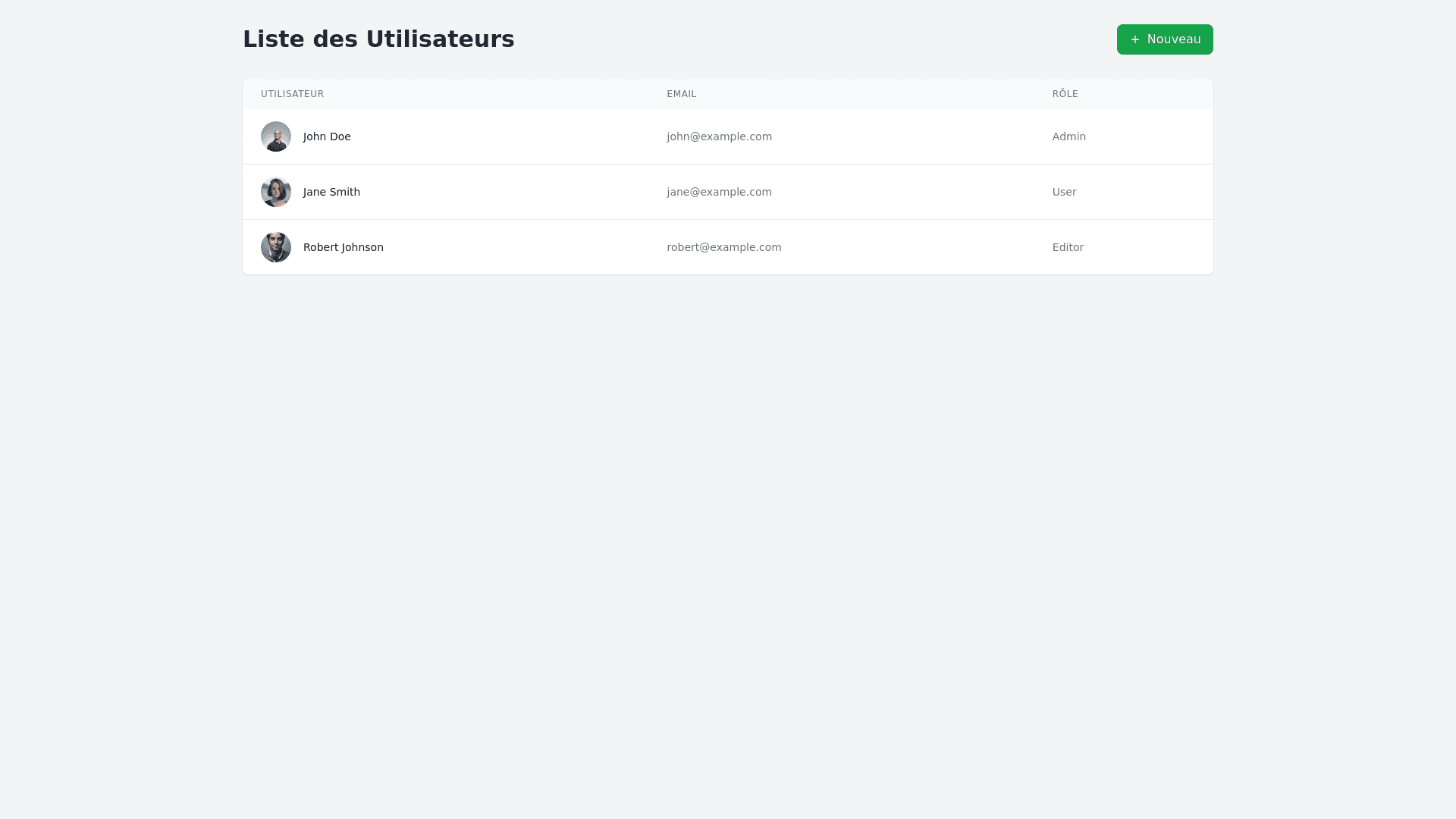Click John Doe's avatar picture
This screenshot has height=819, width=1456.
276,136
